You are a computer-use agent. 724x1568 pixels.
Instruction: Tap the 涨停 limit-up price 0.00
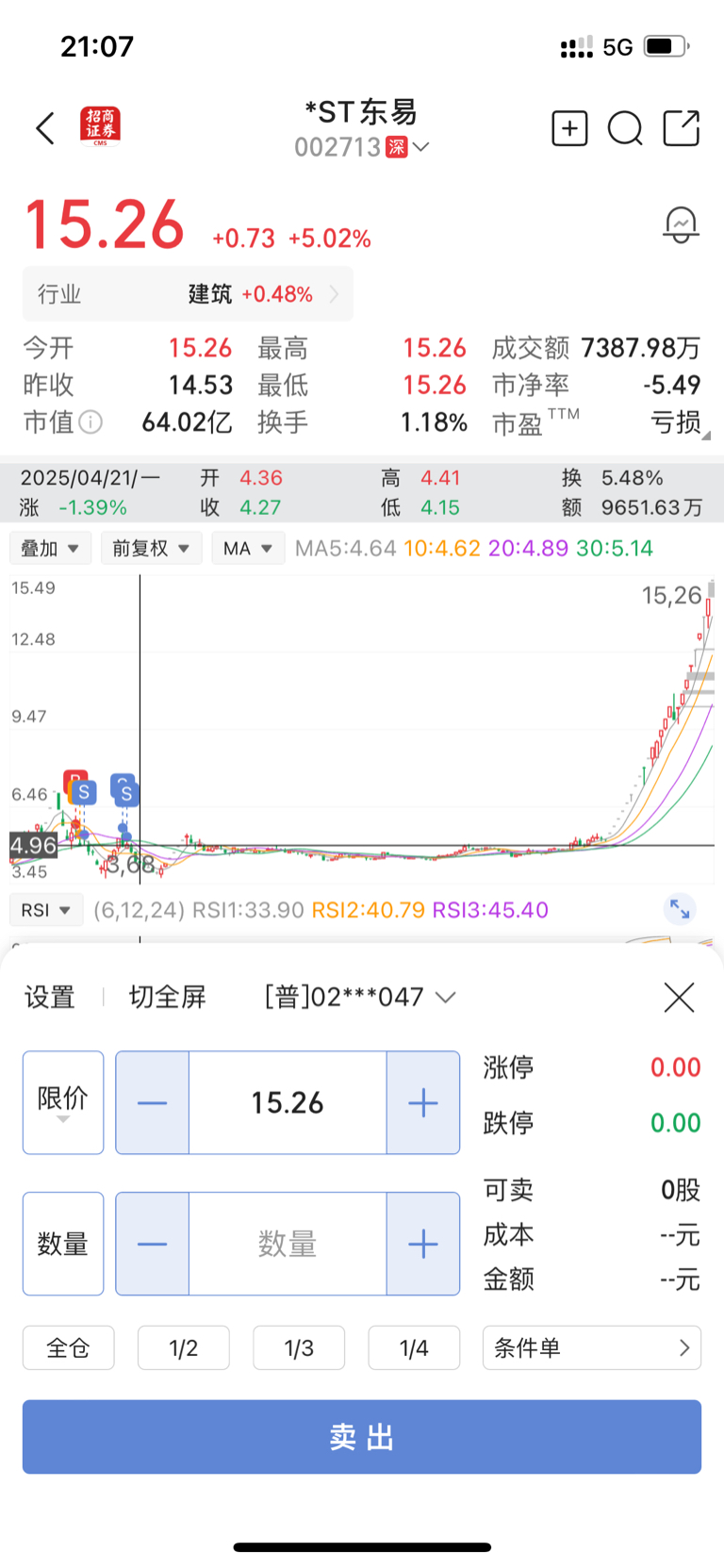[676, 1067]
